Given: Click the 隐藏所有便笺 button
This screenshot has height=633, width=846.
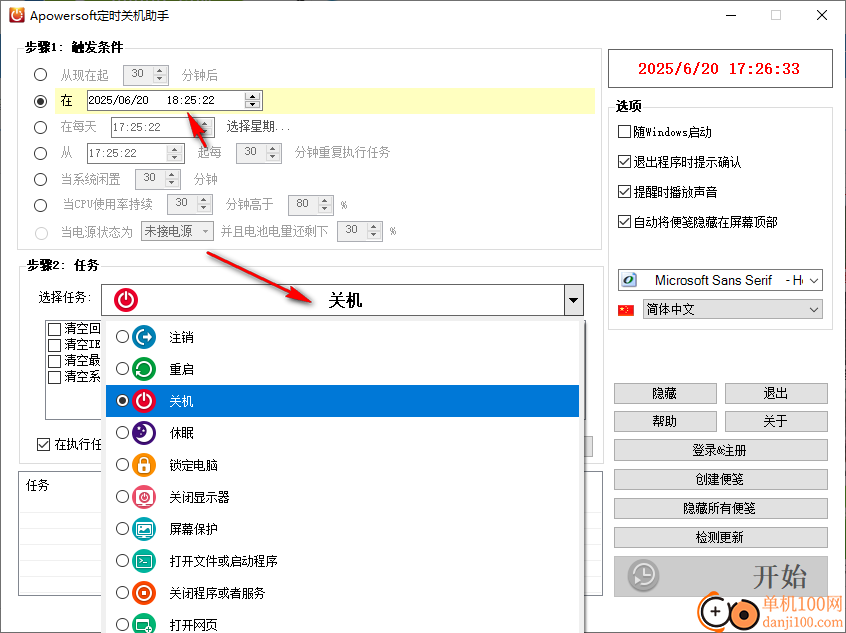Looking at the screenshot, I should pos(720,508).
